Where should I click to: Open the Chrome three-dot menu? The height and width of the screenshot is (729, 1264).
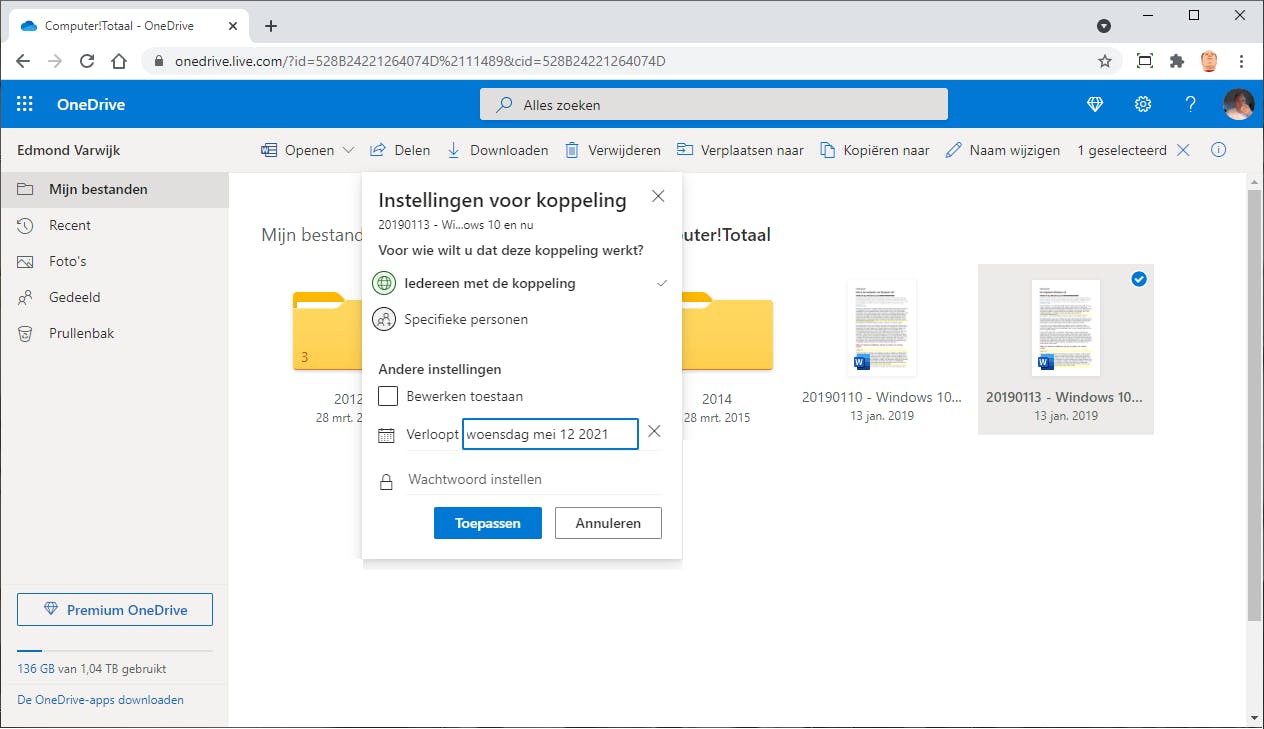pyautogui.click(x=1241, y=61)
